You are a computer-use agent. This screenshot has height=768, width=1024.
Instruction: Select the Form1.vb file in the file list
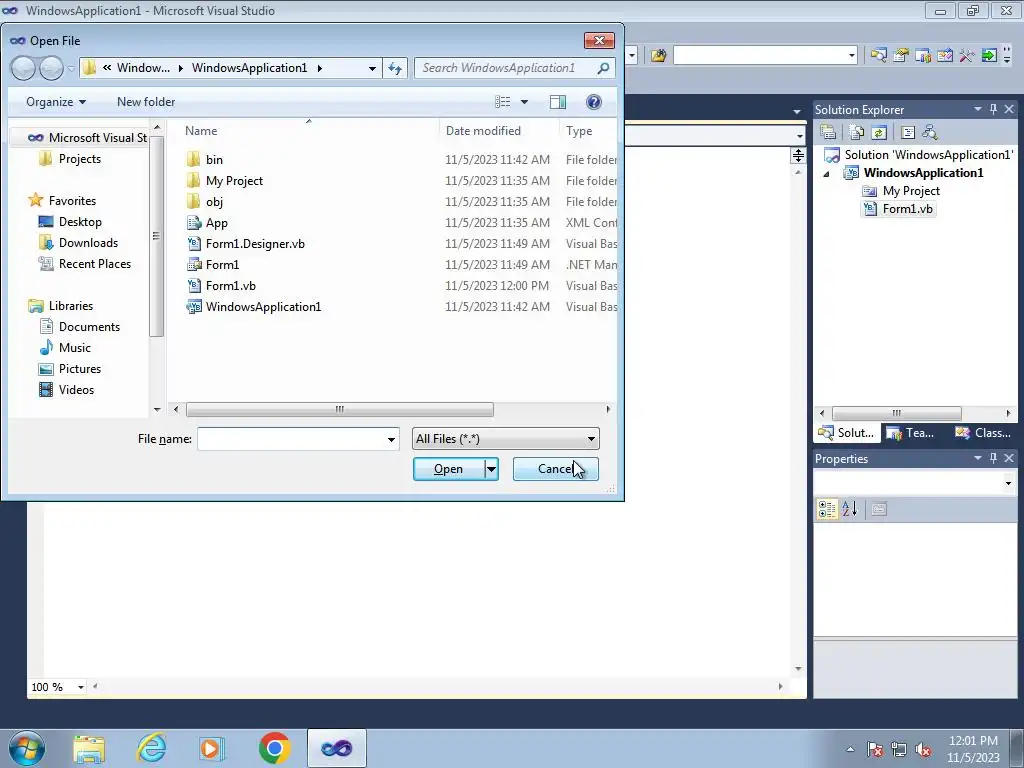(231, 285)
